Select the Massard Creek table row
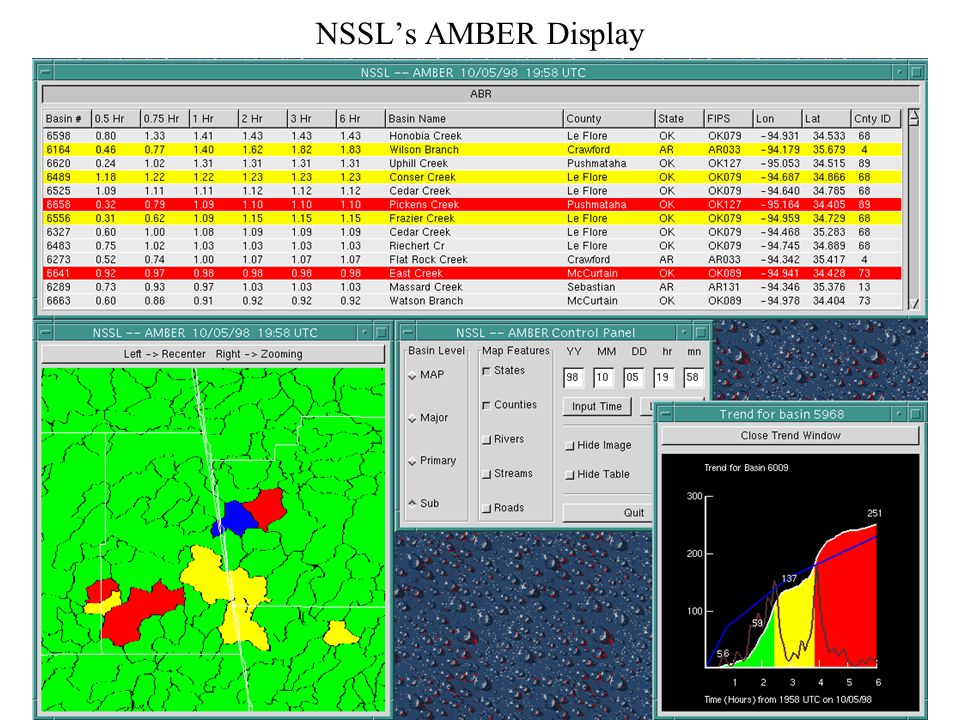 click(472, 287)
